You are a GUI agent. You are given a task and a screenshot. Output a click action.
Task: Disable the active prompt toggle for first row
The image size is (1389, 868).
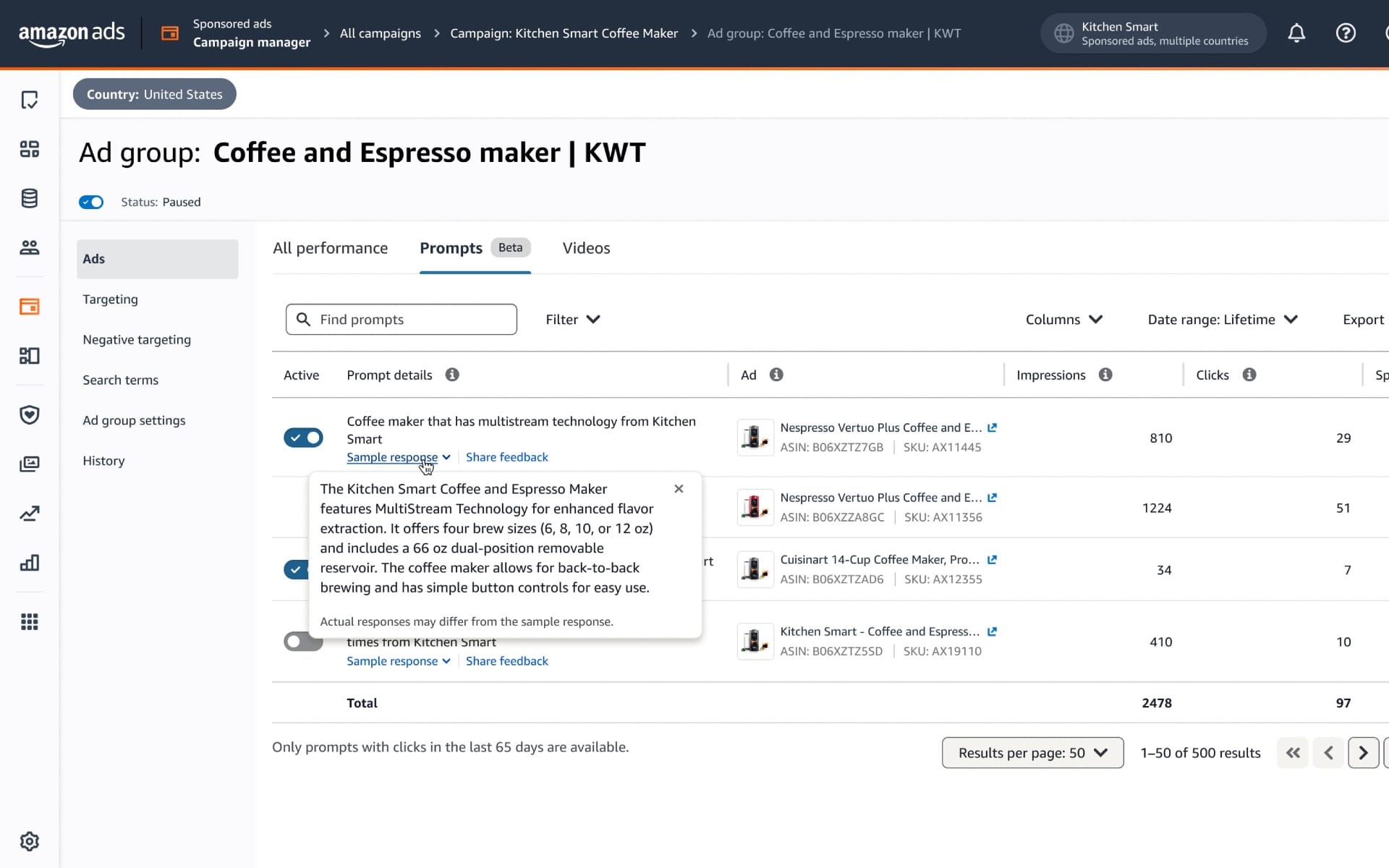coord(303,438)
